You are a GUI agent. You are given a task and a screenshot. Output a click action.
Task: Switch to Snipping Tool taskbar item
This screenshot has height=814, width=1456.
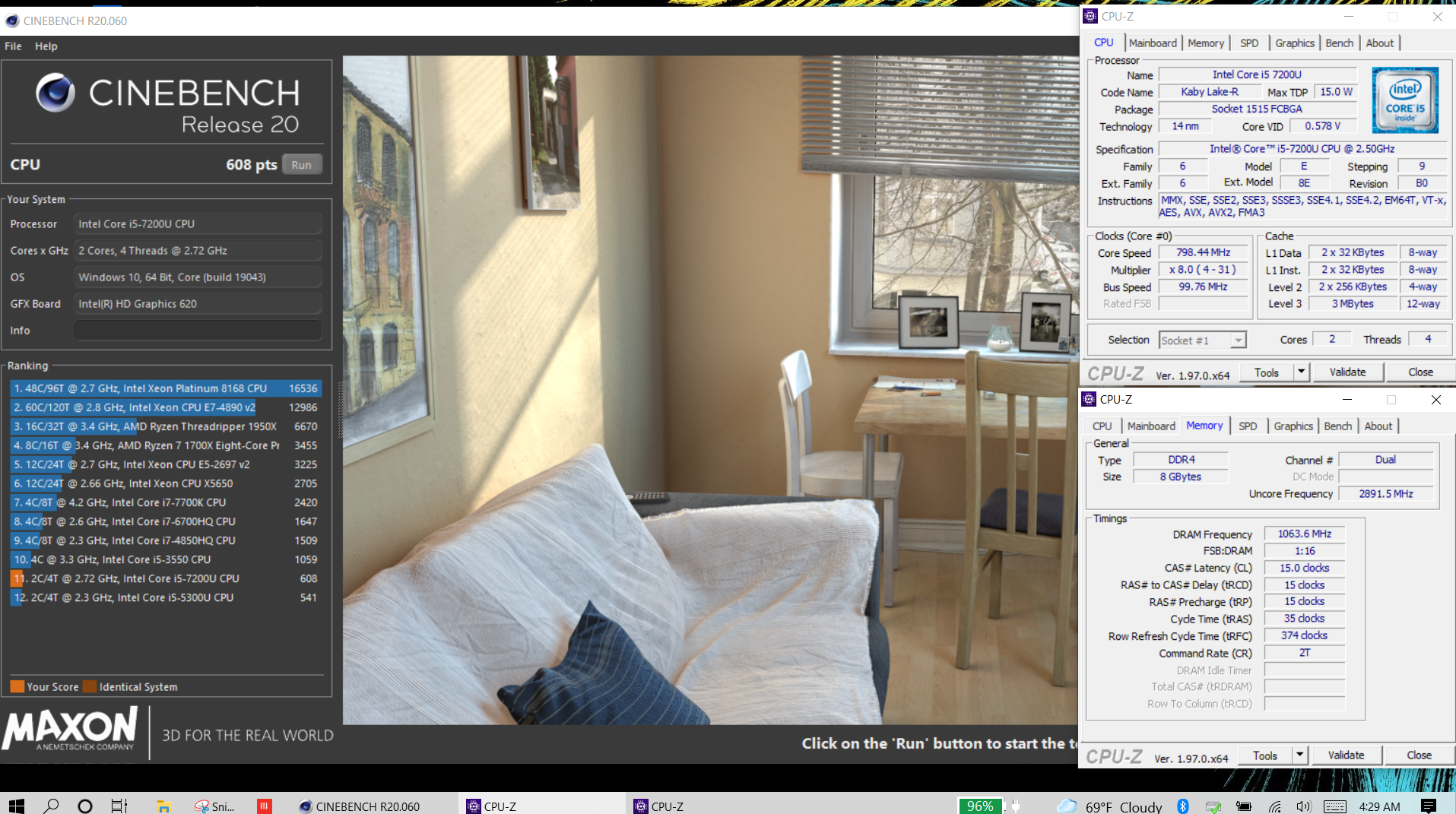tap(215, 806)
